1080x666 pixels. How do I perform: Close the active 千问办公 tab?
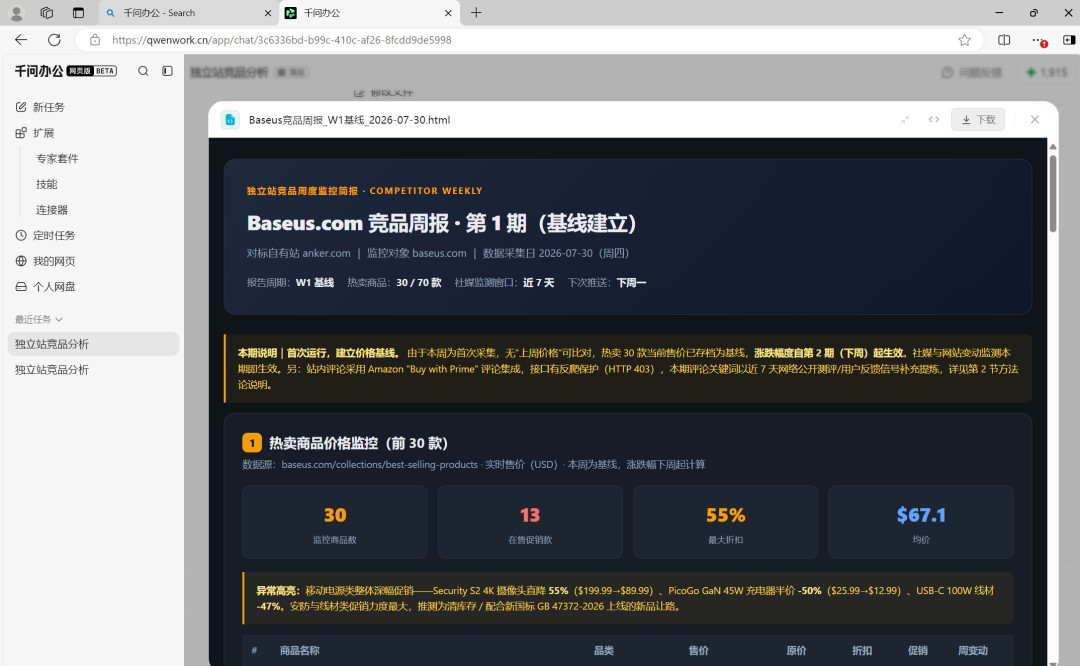tap(448, 12)
